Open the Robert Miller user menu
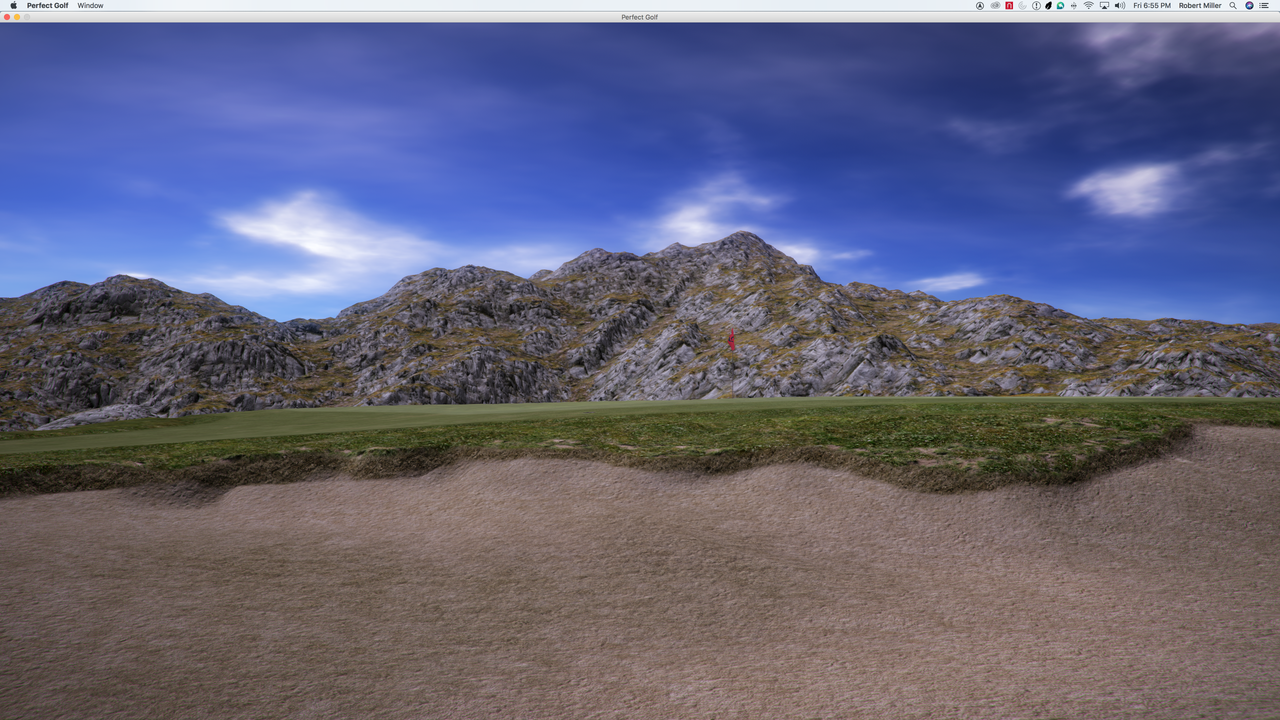 (1200, 5)
